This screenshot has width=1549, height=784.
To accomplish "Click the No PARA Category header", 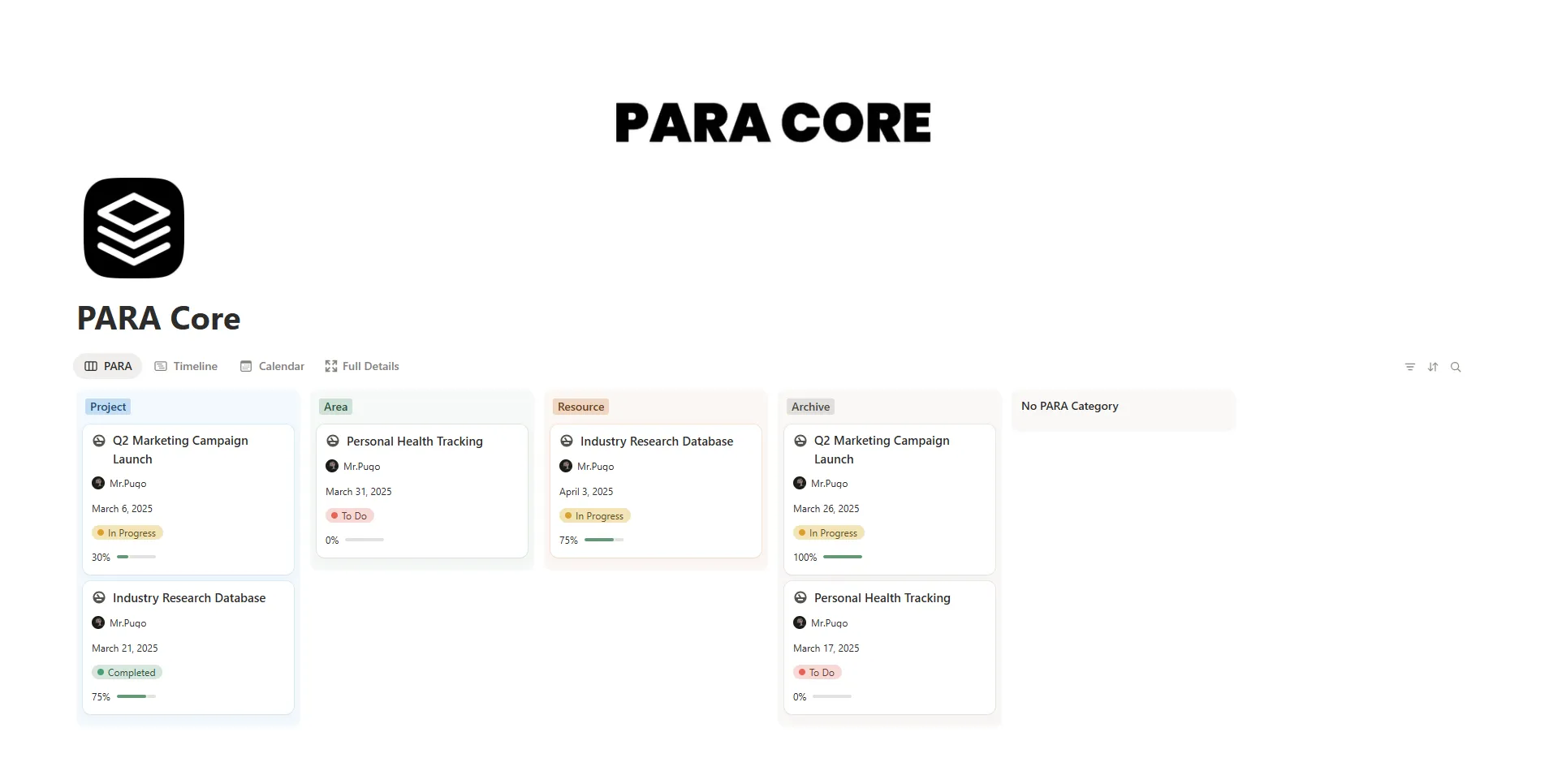I will tap(1069, 406).
